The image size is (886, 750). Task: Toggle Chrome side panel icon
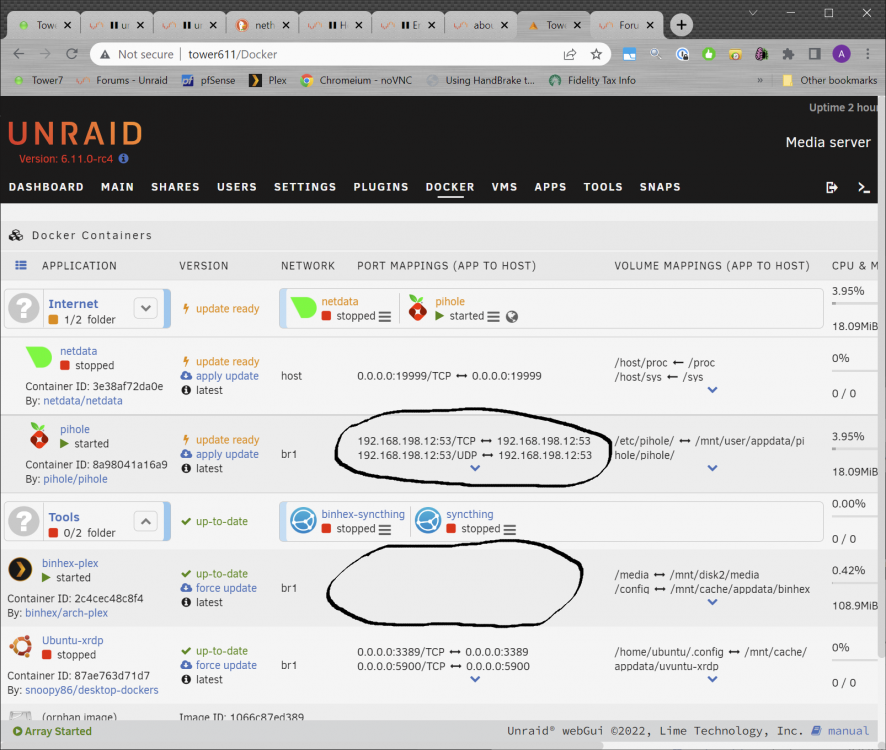814,54
